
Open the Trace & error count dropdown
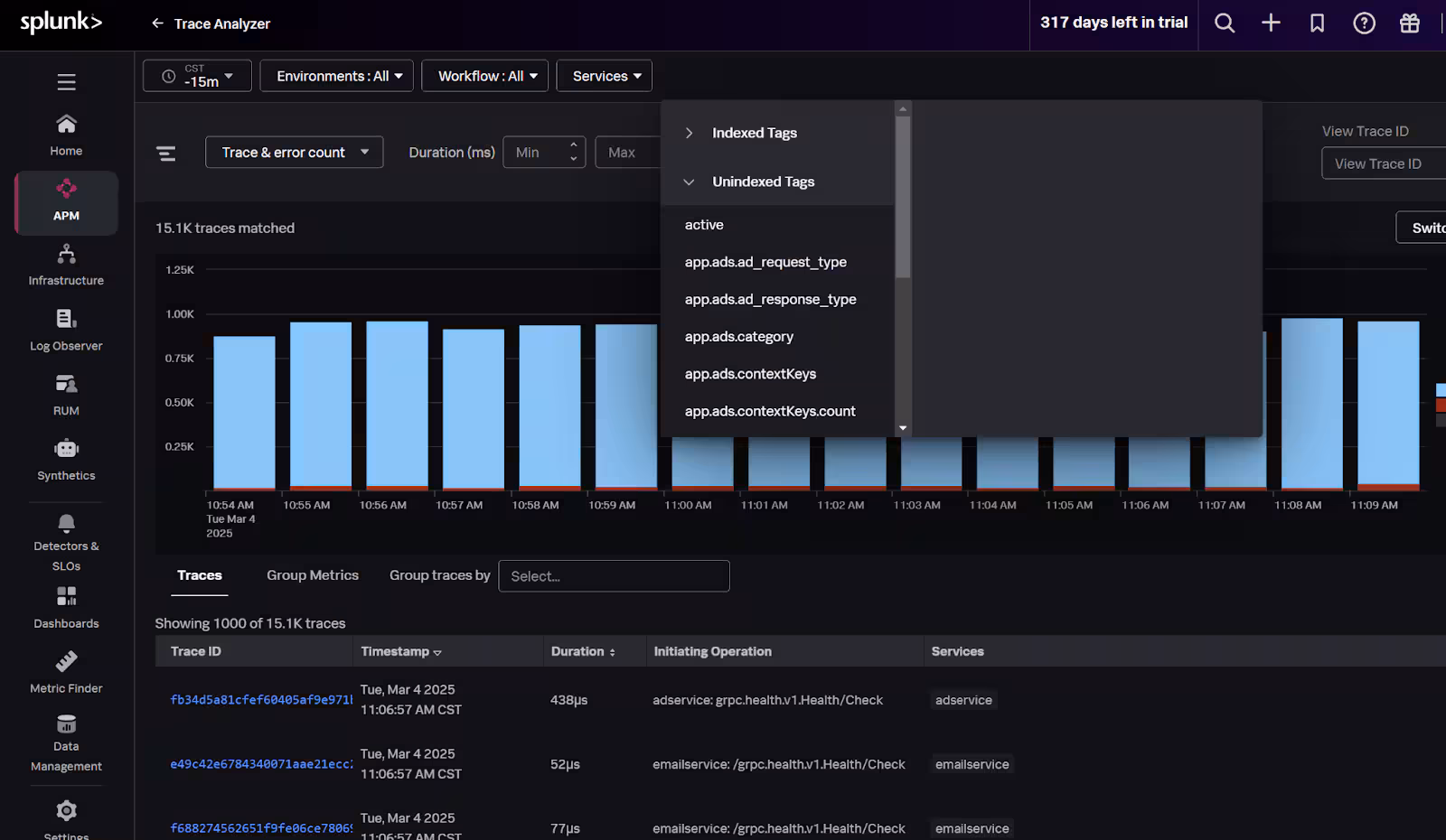click(x=295, y=153)
